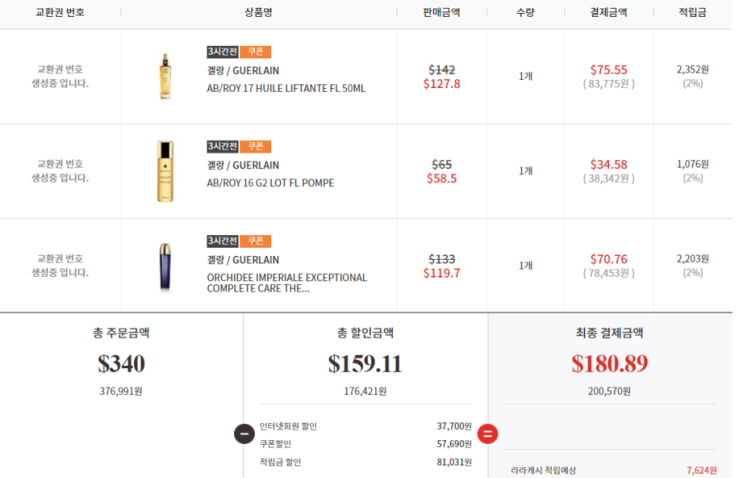Click the $180.89 final payment amount

(610, 364)
